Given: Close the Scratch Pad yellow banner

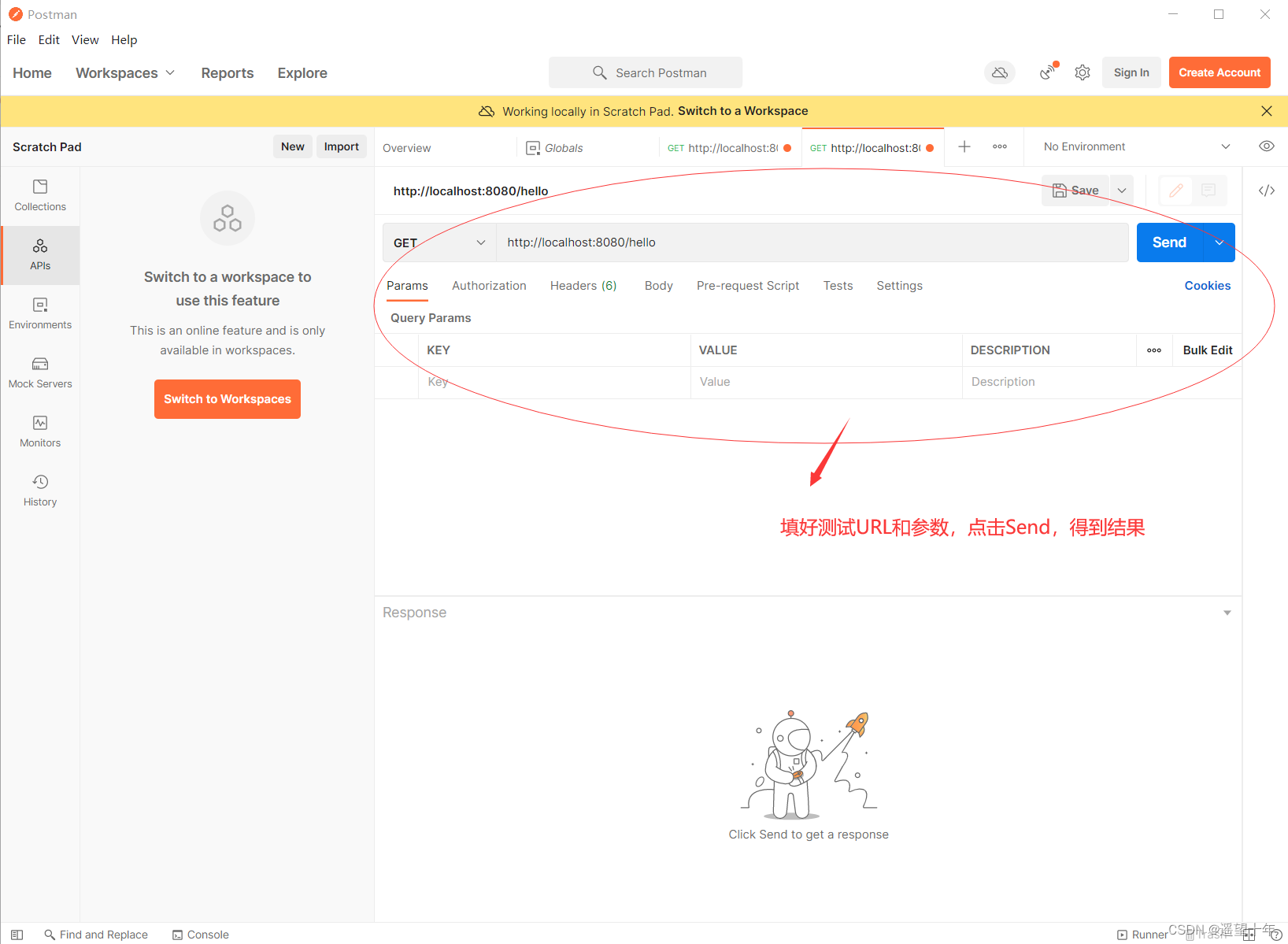Looking at the screenshot, I should pyautogui.click(x=1266, y=111).
